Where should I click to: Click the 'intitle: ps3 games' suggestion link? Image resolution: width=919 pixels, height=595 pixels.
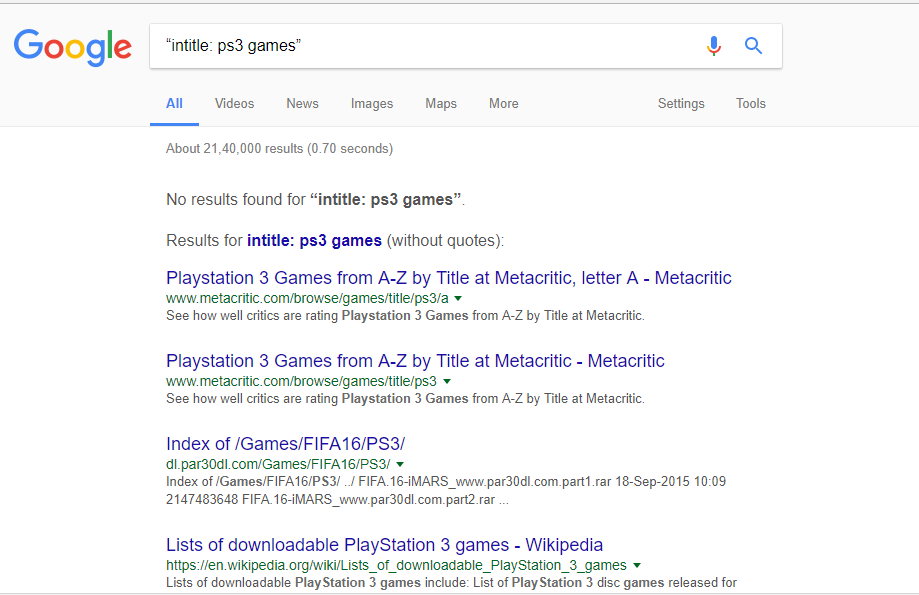point(314,241)
